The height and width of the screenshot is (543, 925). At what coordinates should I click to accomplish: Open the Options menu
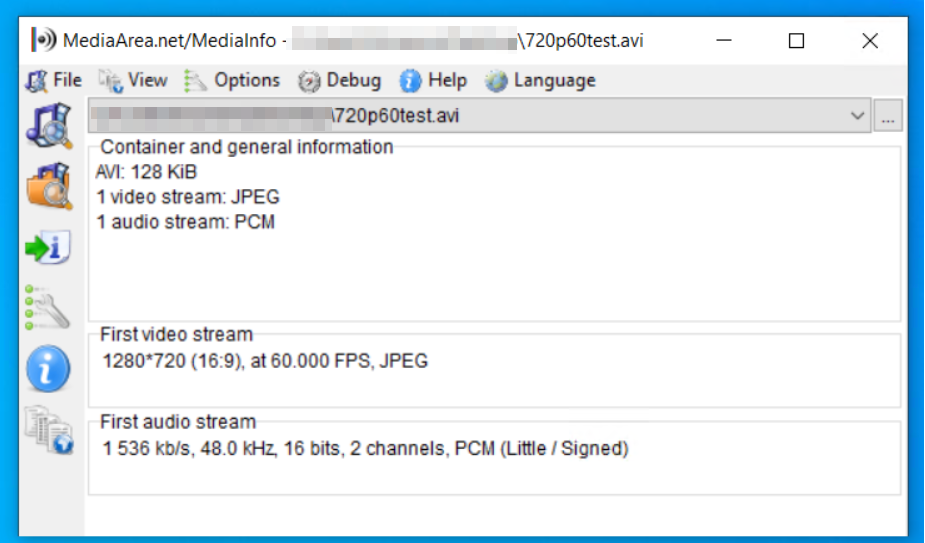[232, 80]
